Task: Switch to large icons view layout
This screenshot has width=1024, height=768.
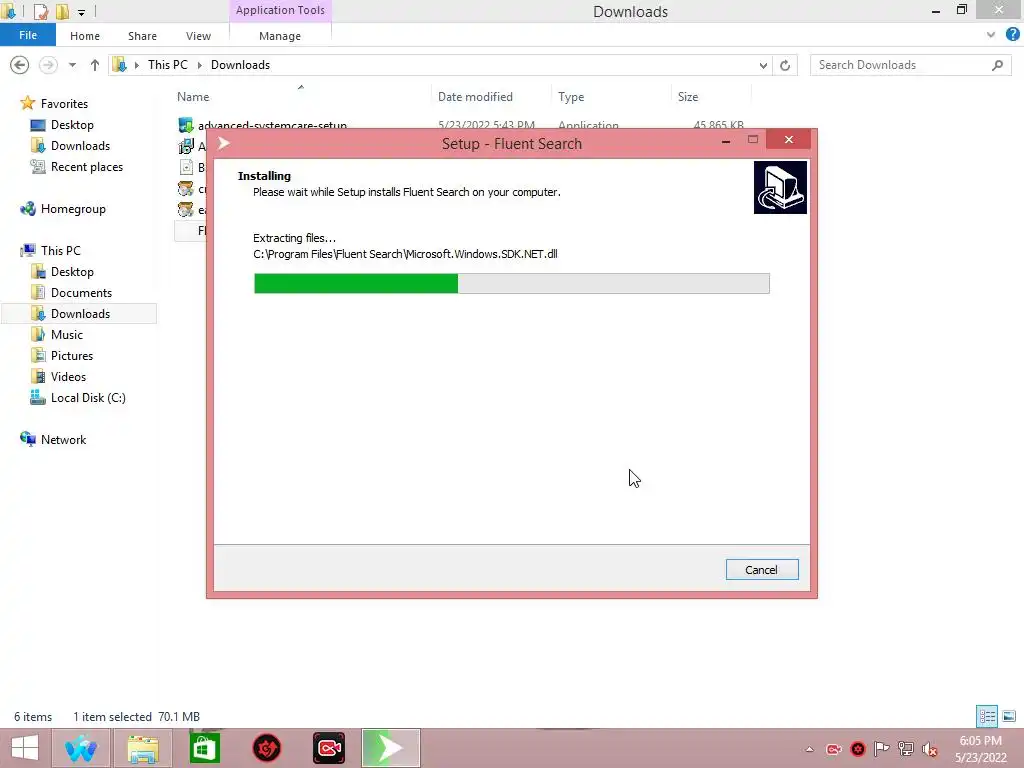Action: click(x=1009, y=716)
